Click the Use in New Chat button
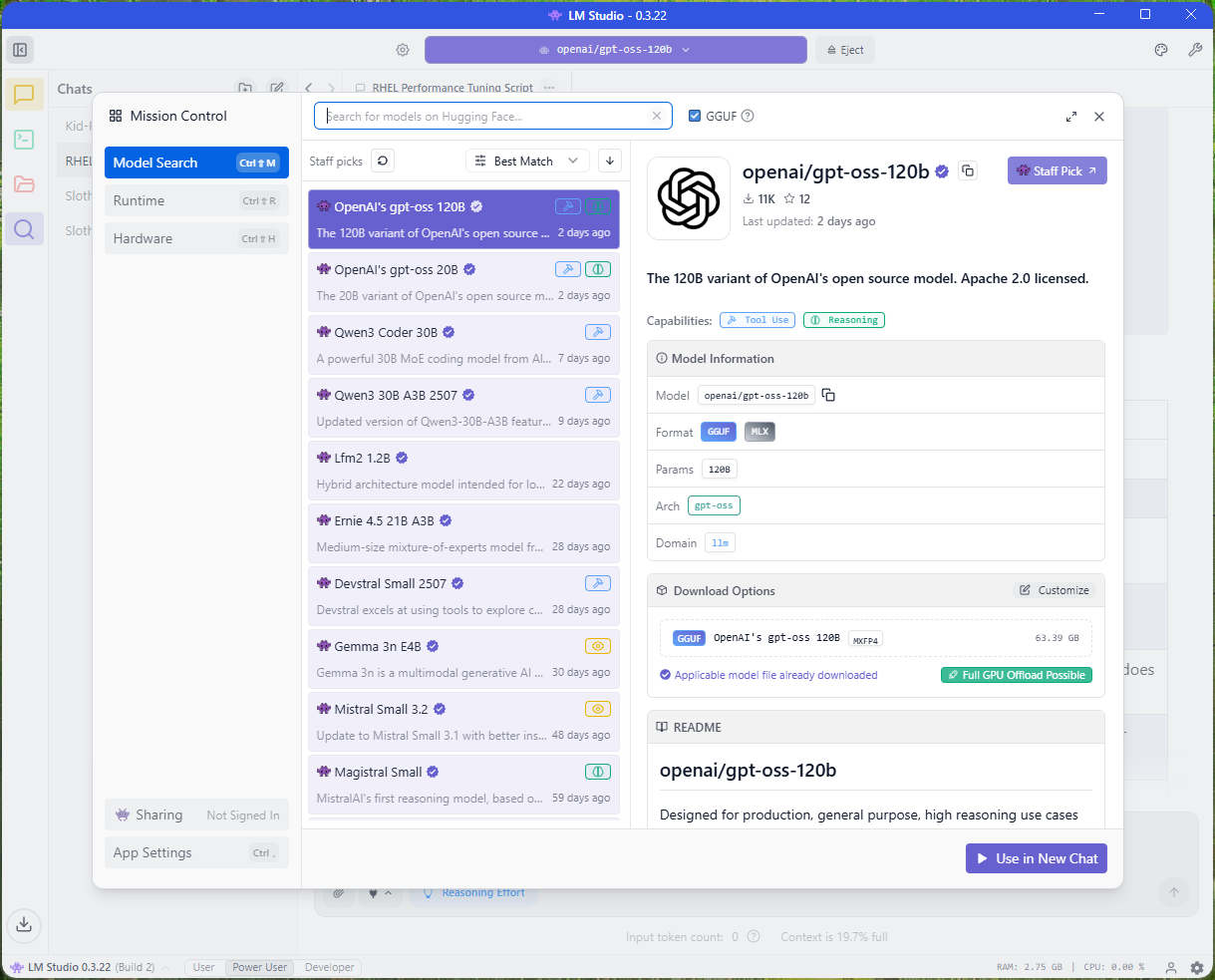 point(1036,858)
